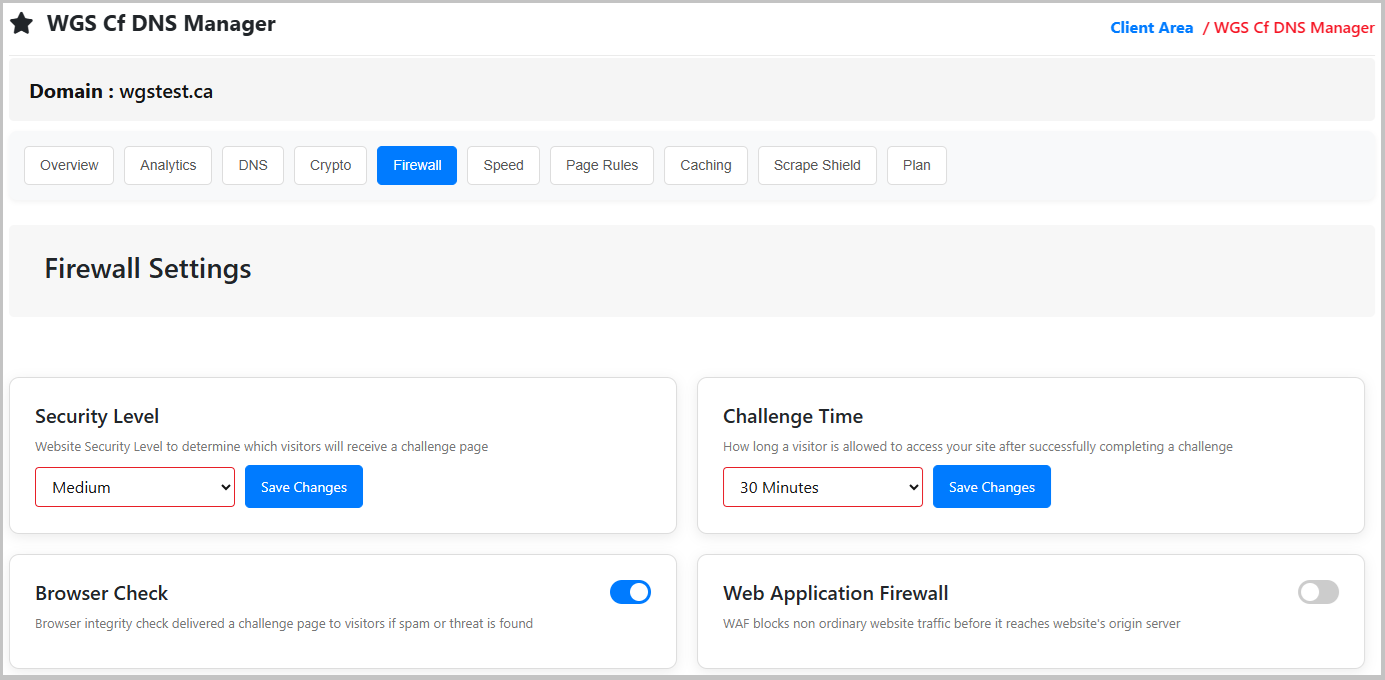Screen dimensions: 1385x680
Task: Open the Plan tab
Action: (916, 166)
